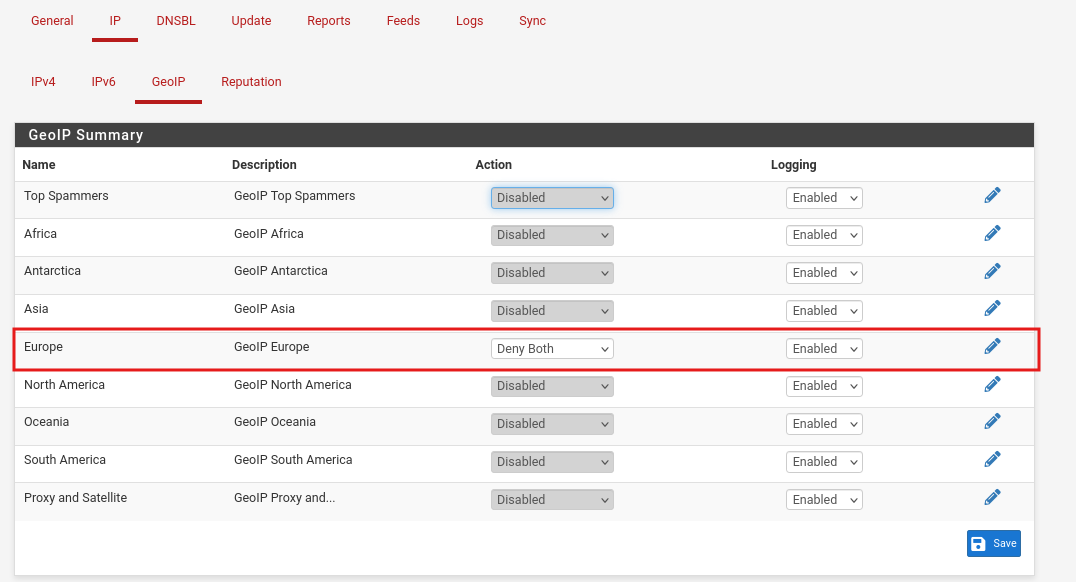1076x582 pixels.
Task: Click the Name column header
Action: pyautogui.click(x=38, y=165)
